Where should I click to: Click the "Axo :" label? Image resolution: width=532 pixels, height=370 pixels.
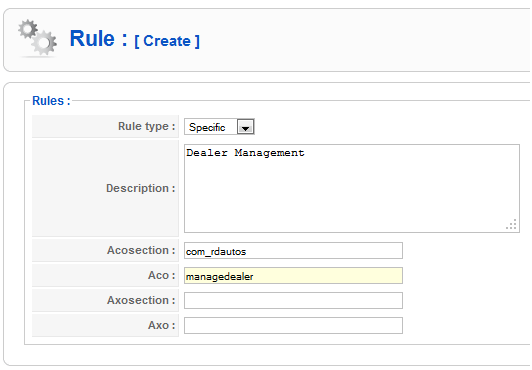coord(162,325)
